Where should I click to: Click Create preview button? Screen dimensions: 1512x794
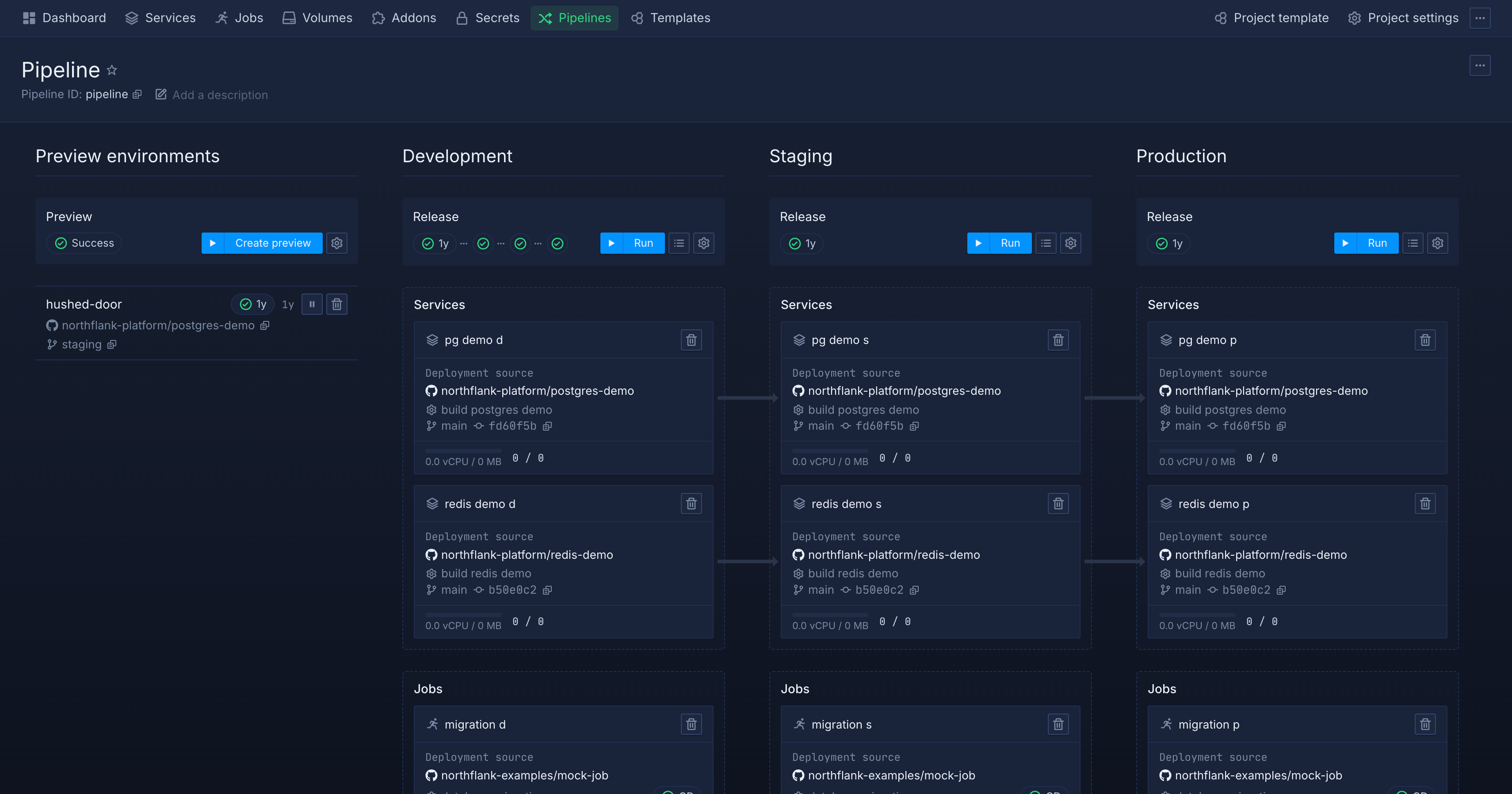(262, 243)
